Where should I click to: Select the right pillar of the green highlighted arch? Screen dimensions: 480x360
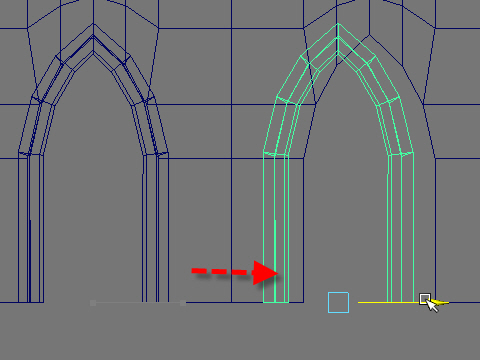[401, 228]
